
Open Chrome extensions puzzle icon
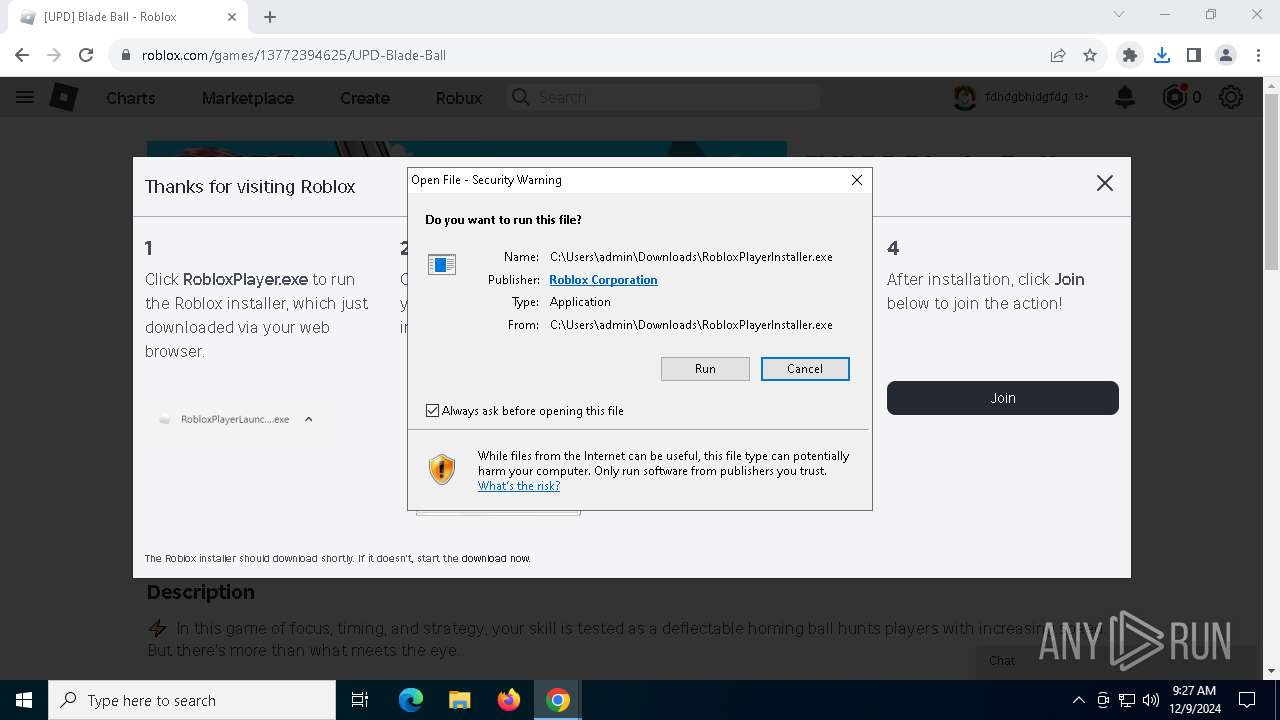[x=1130, y=55]
